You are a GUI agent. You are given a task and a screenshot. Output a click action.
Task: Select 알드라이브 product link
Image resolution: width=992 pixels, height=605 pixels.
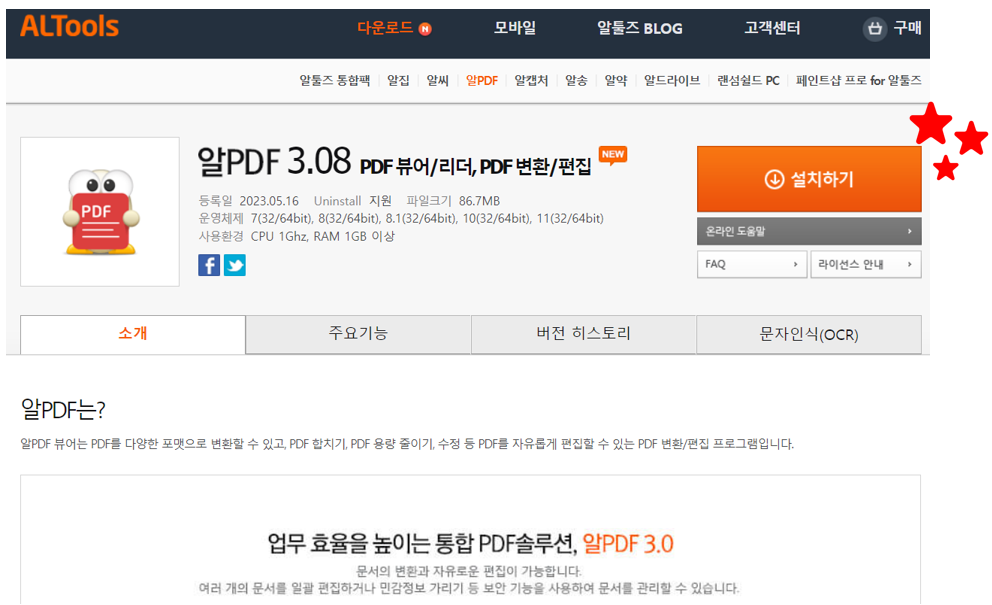tap(672, 80)
